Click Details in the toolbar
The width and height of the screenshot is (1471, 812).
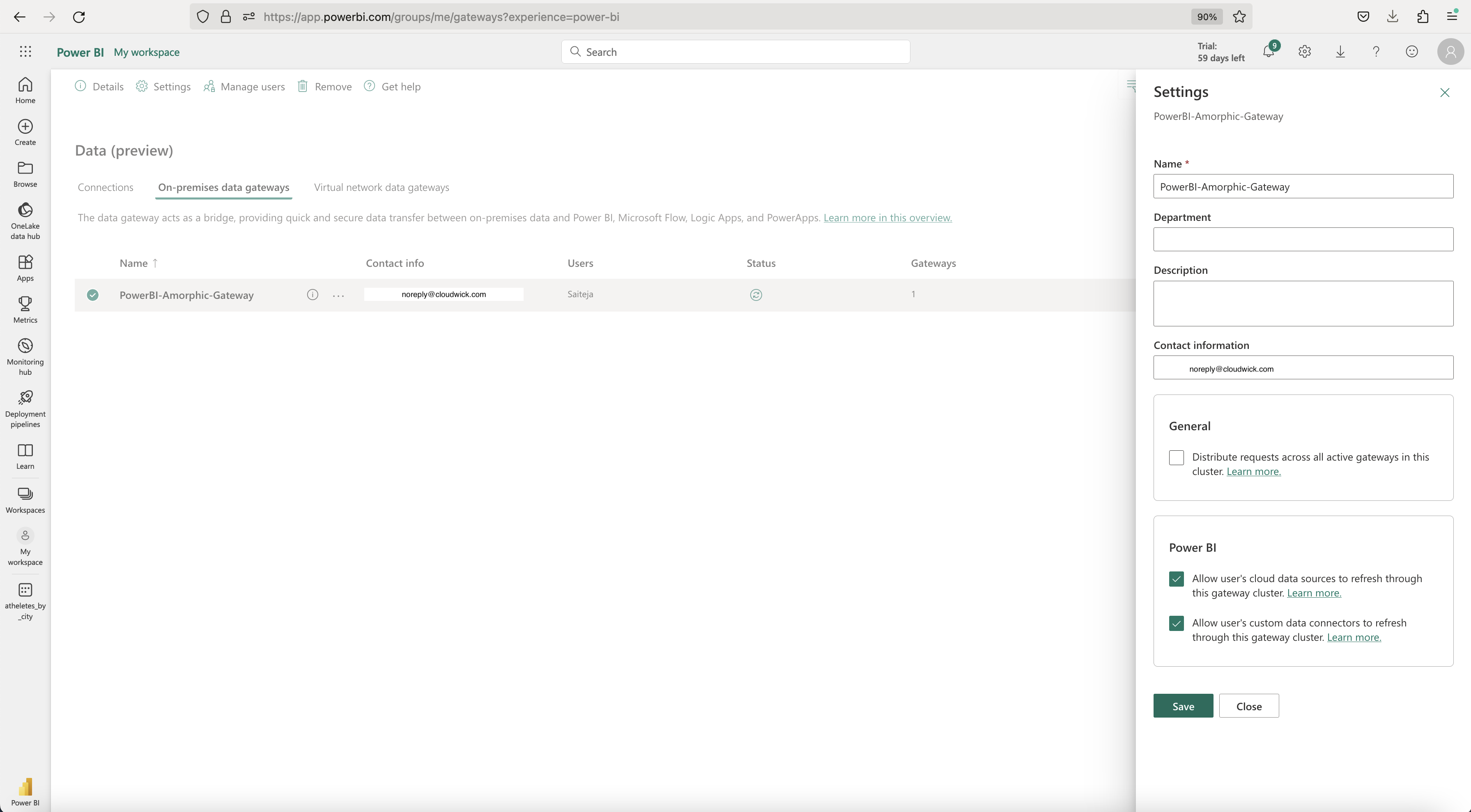coord(99,87)
